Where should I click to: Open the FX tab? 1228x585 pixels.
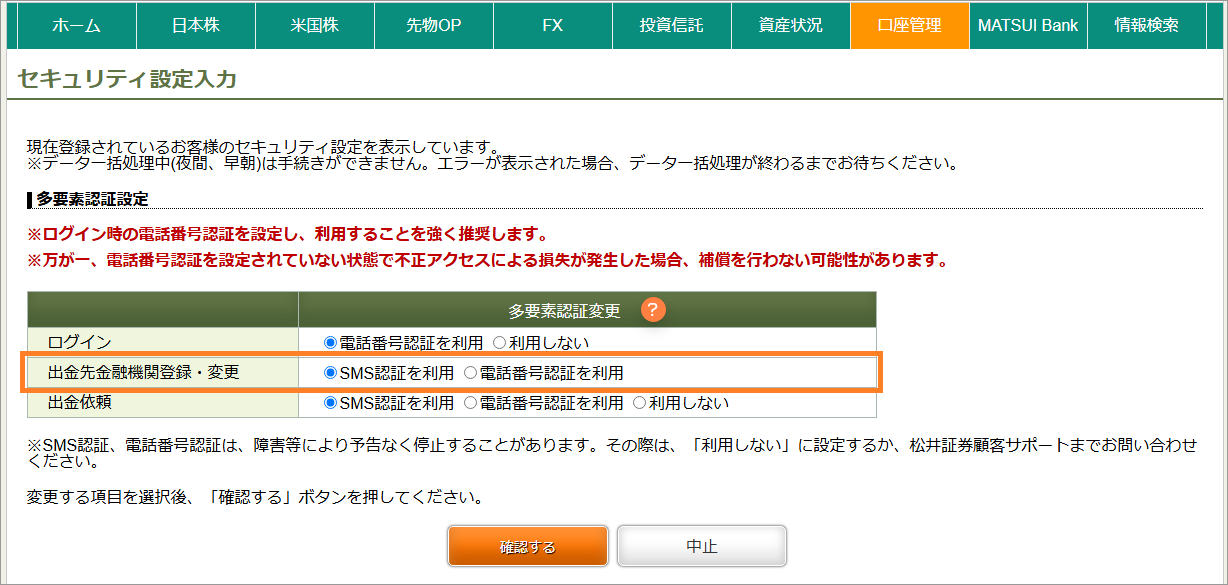click(553, 25)
